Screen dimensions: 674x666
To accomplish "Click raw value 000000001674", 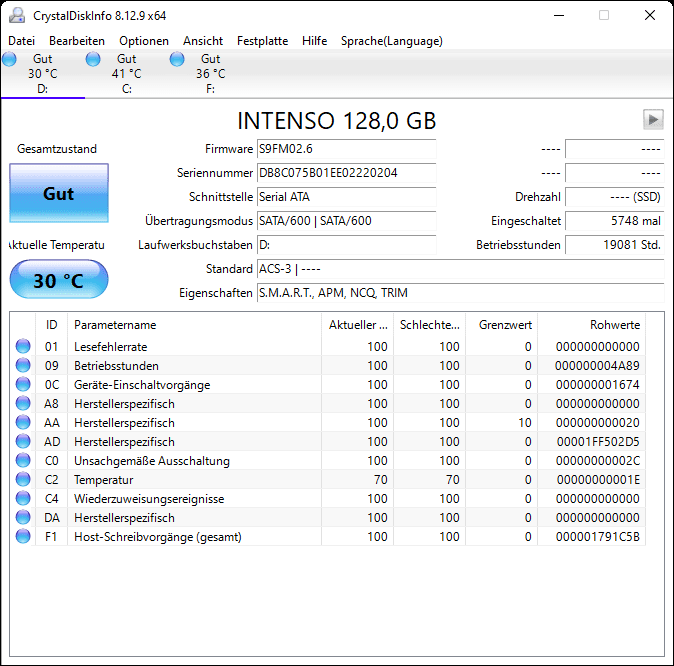I will pos(597,385).
